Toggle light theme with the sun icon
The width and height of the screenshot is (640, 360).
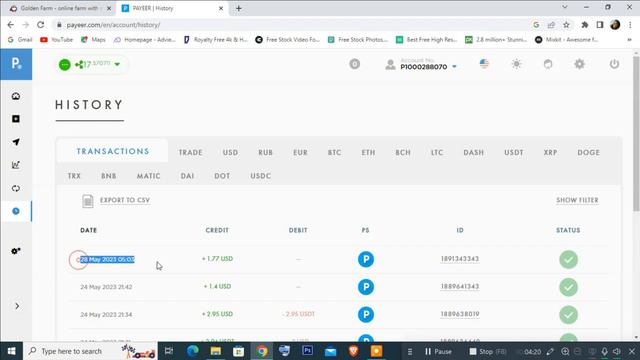[516, 64]
